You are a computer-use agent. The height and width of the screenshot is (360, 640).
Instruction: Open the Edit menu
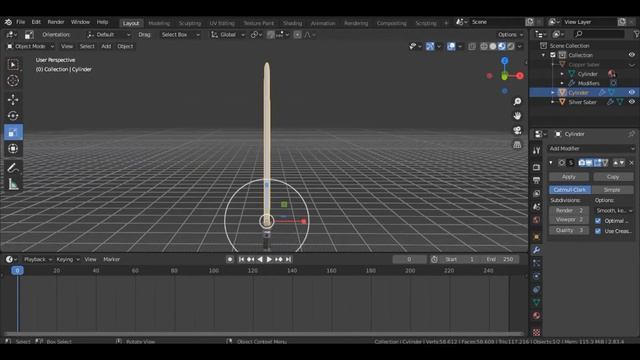36,22
